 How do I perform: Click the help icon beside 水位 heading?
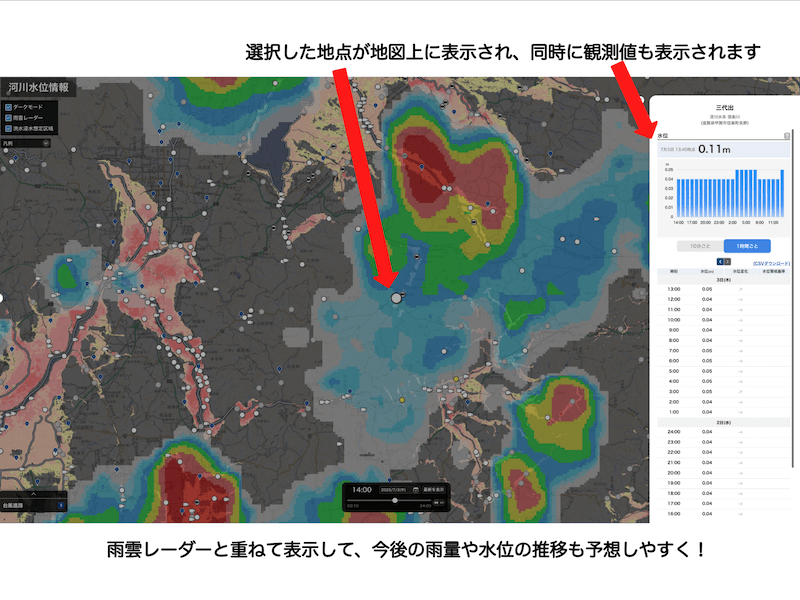point(787,134)
